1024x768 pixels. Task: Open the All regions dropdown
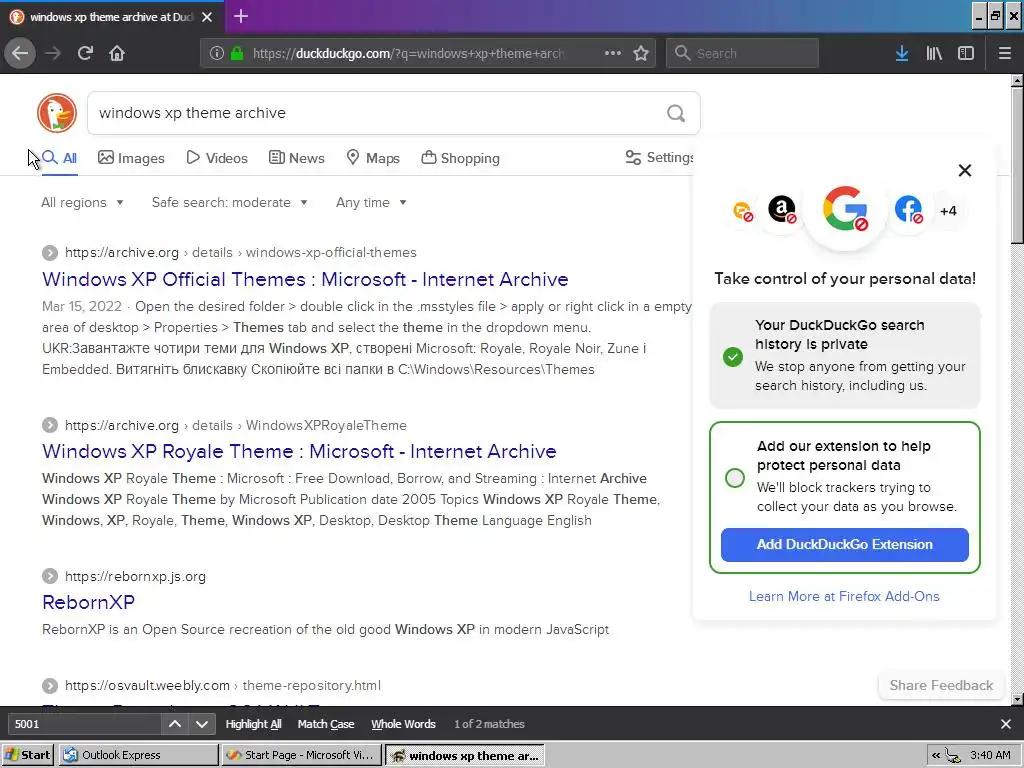82,202
